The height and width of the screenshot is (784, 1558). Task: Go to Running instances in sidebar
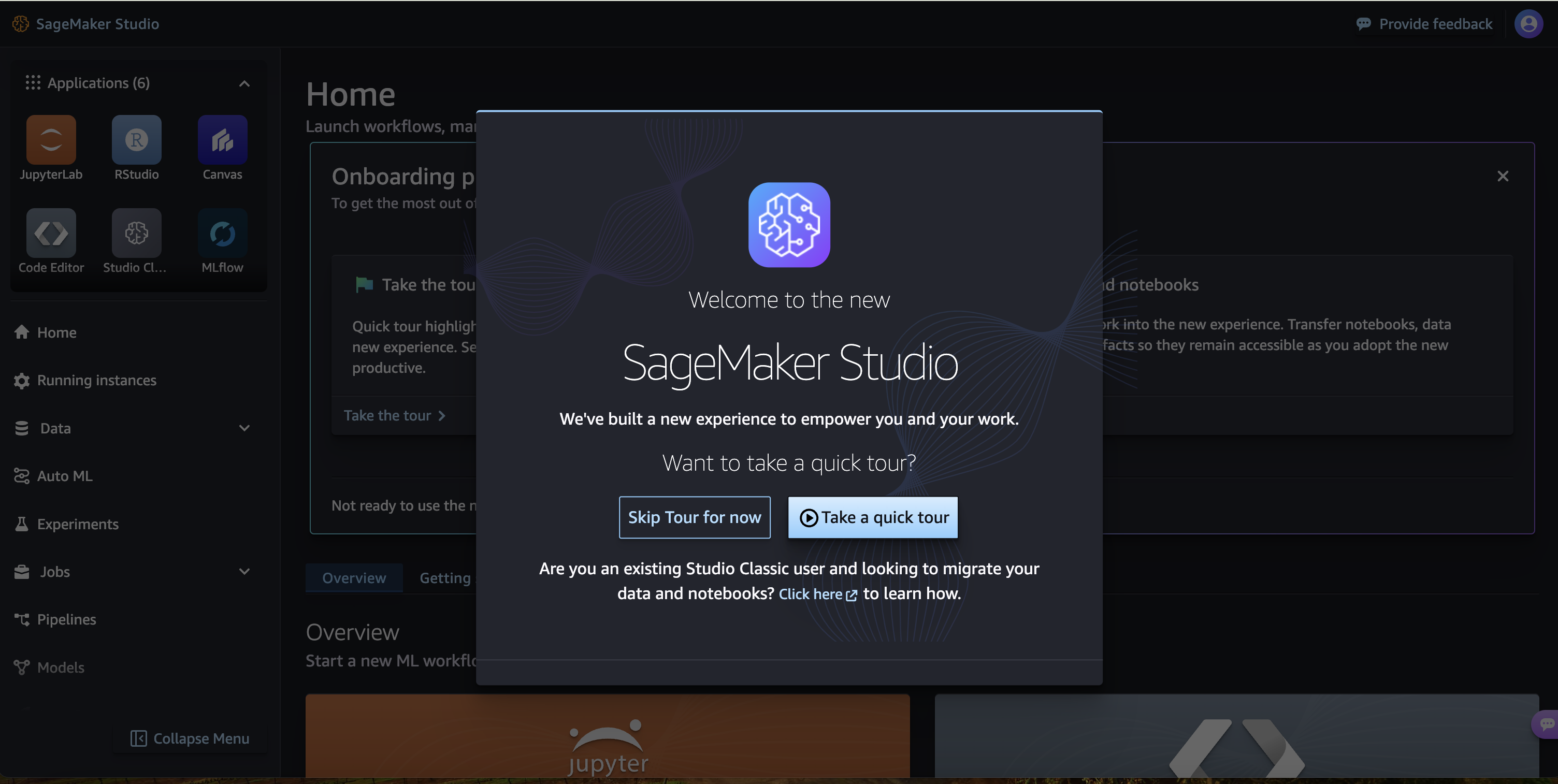[x=96, y=380]
